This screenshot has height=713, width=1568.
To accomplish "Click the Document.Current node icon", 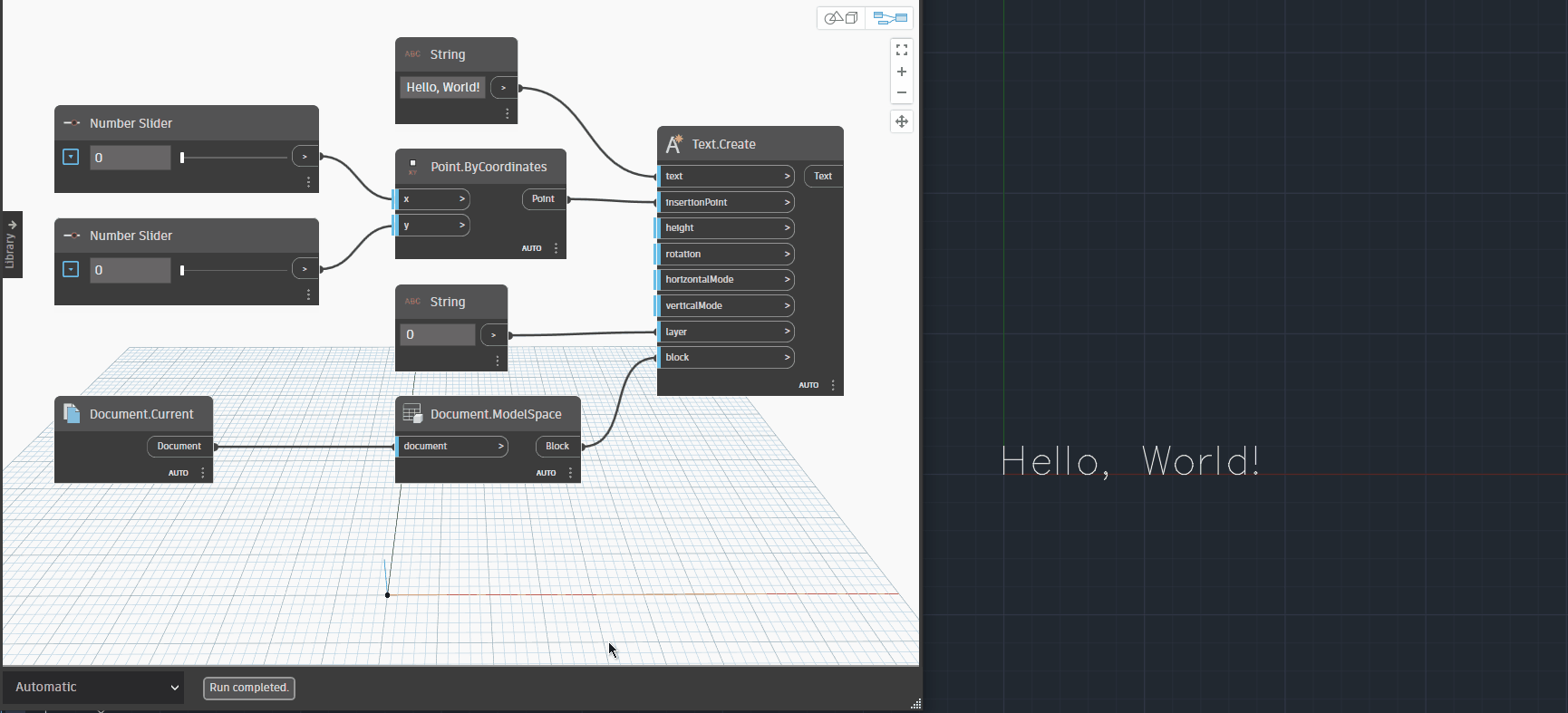I will pos(72,414).
